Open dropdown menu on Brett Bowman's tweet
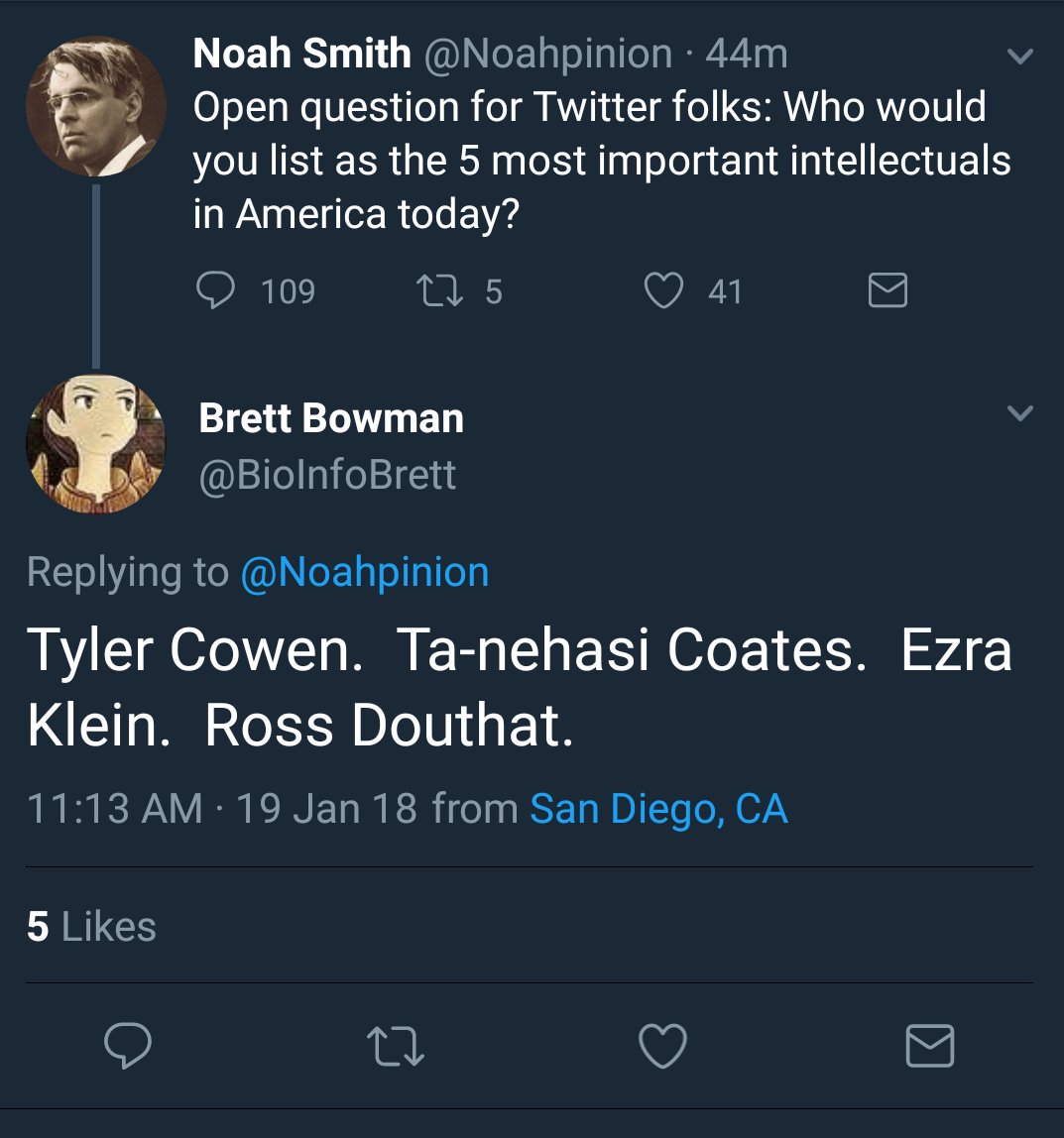 click(x=1019, y=412)
